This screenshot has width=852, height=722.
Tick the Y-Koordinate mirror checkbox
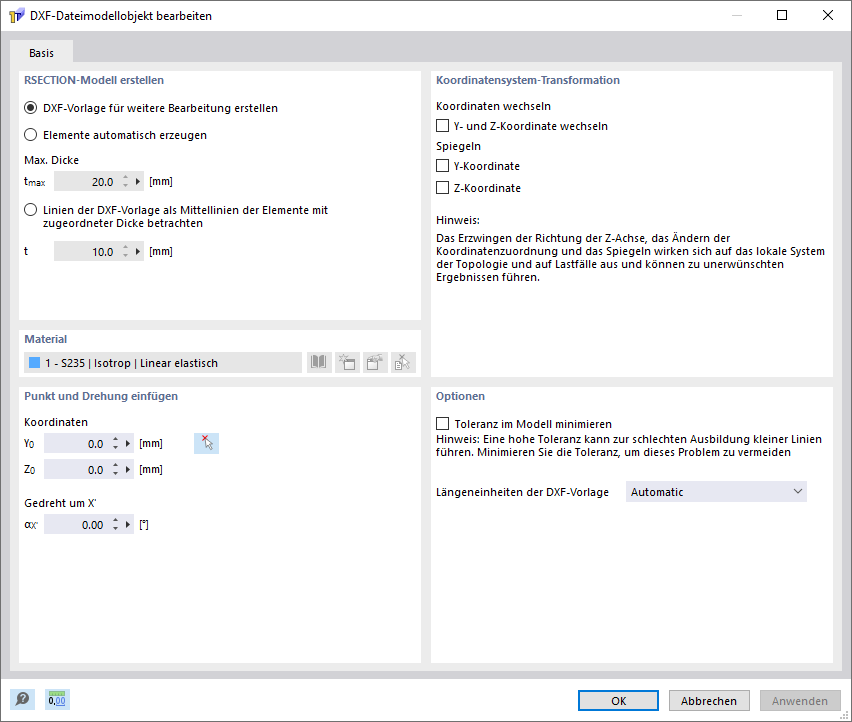442,165
